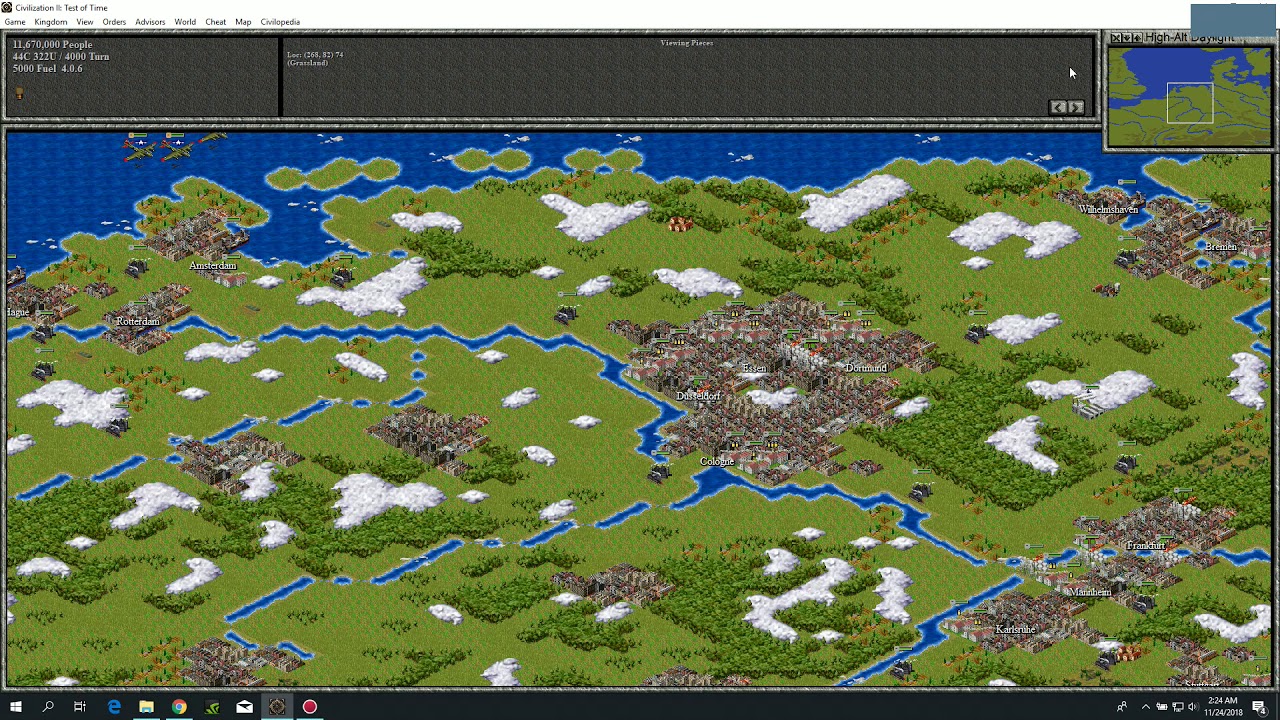Click the population count 11,670,000 People
Viewport: 1280px width, 720px height.
coord(52,45)
